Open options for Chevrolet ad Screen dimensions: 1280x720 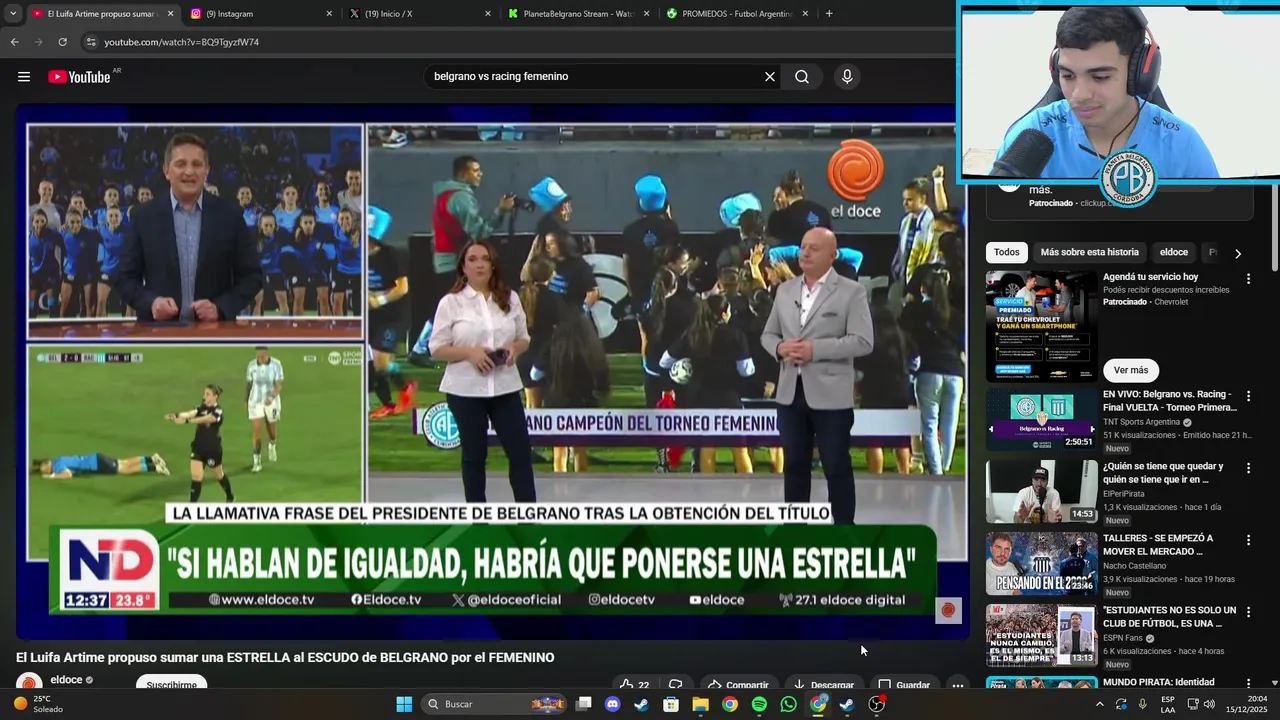[x=1248, y=280]
